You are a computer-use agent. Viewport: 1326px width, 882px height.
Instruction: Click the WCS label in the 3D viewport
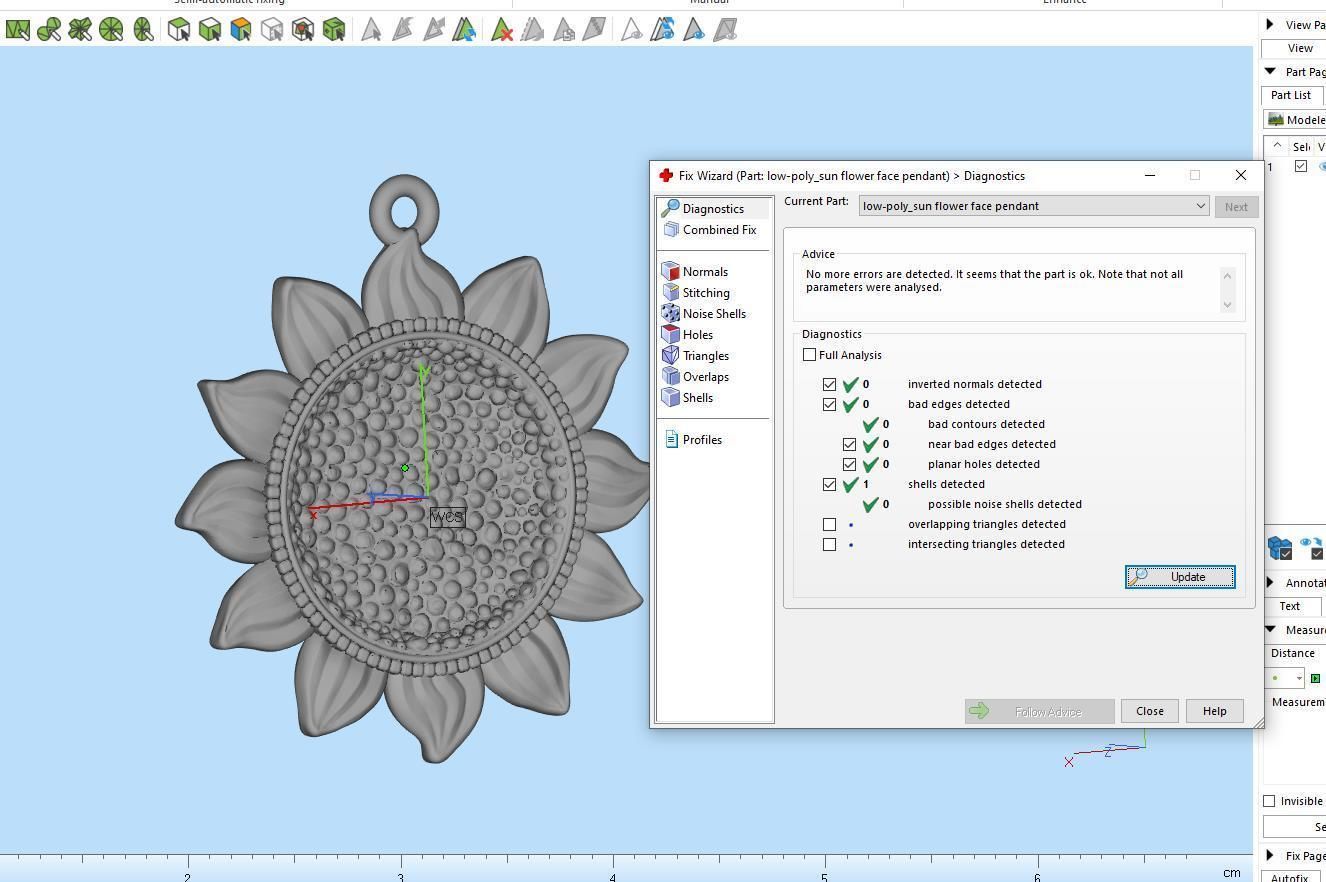coord(447,517)
